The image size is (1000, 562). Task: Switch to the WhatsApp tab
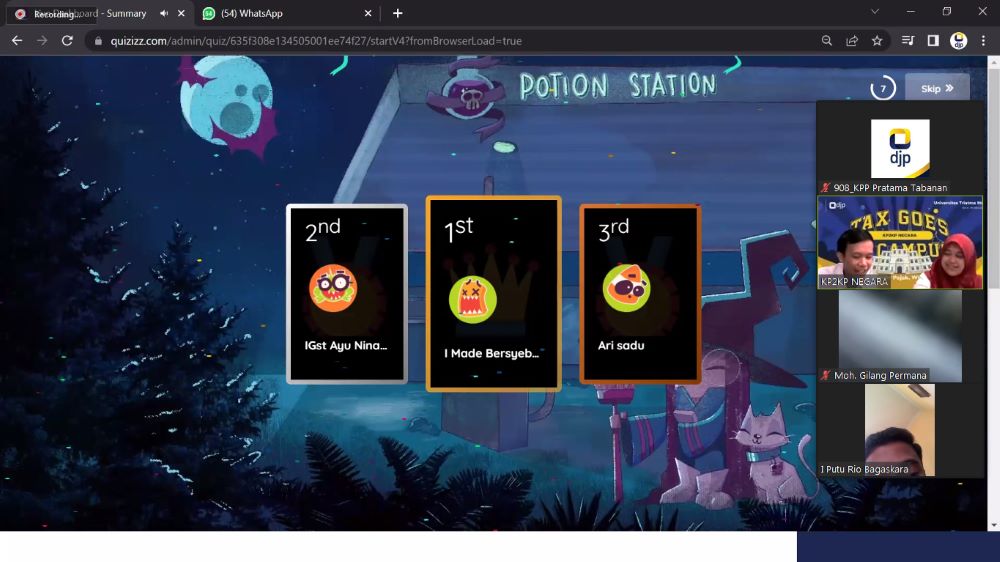(x=280, y=13)
